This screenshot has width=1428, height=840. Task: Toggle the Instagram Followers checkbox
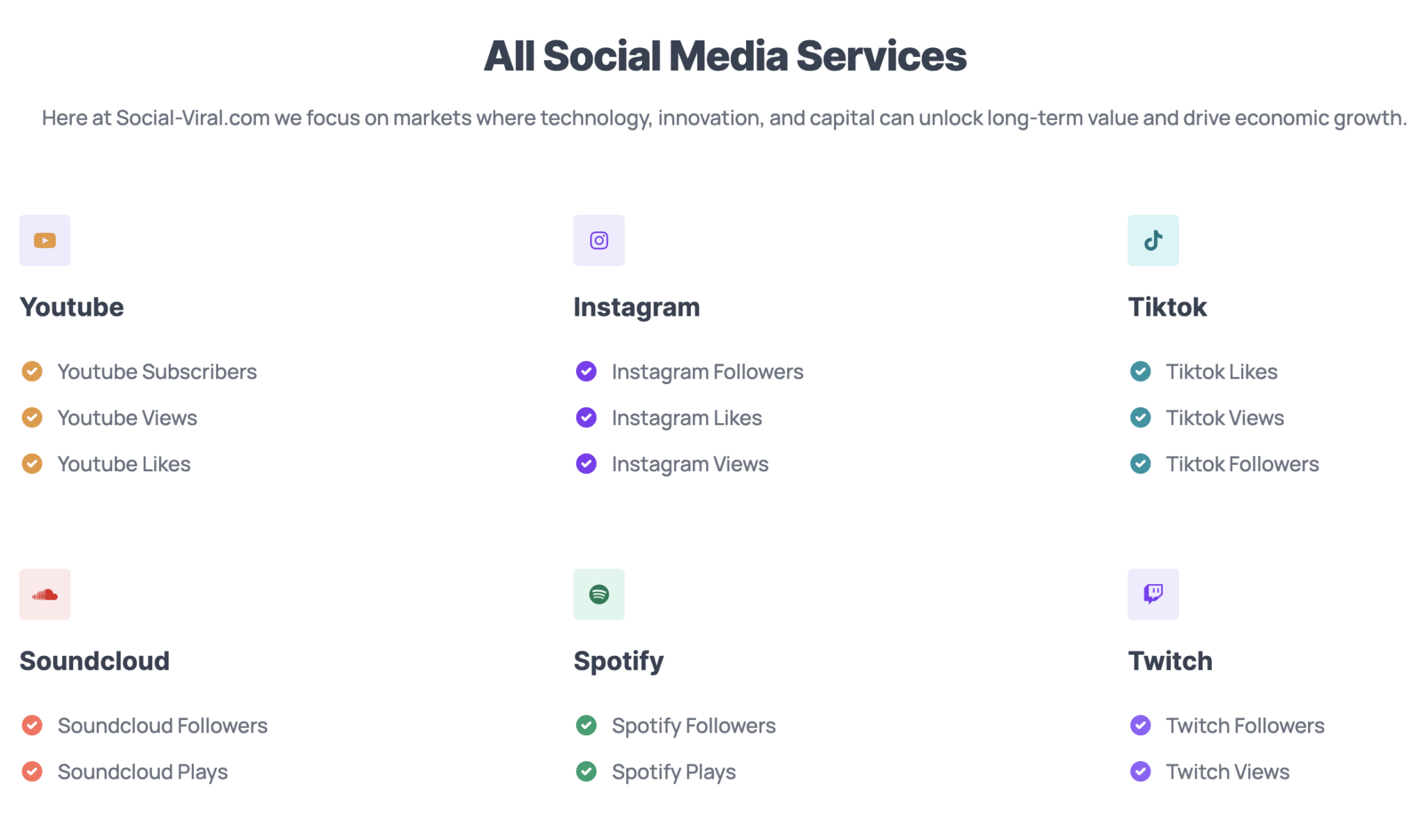coord(586,371)
